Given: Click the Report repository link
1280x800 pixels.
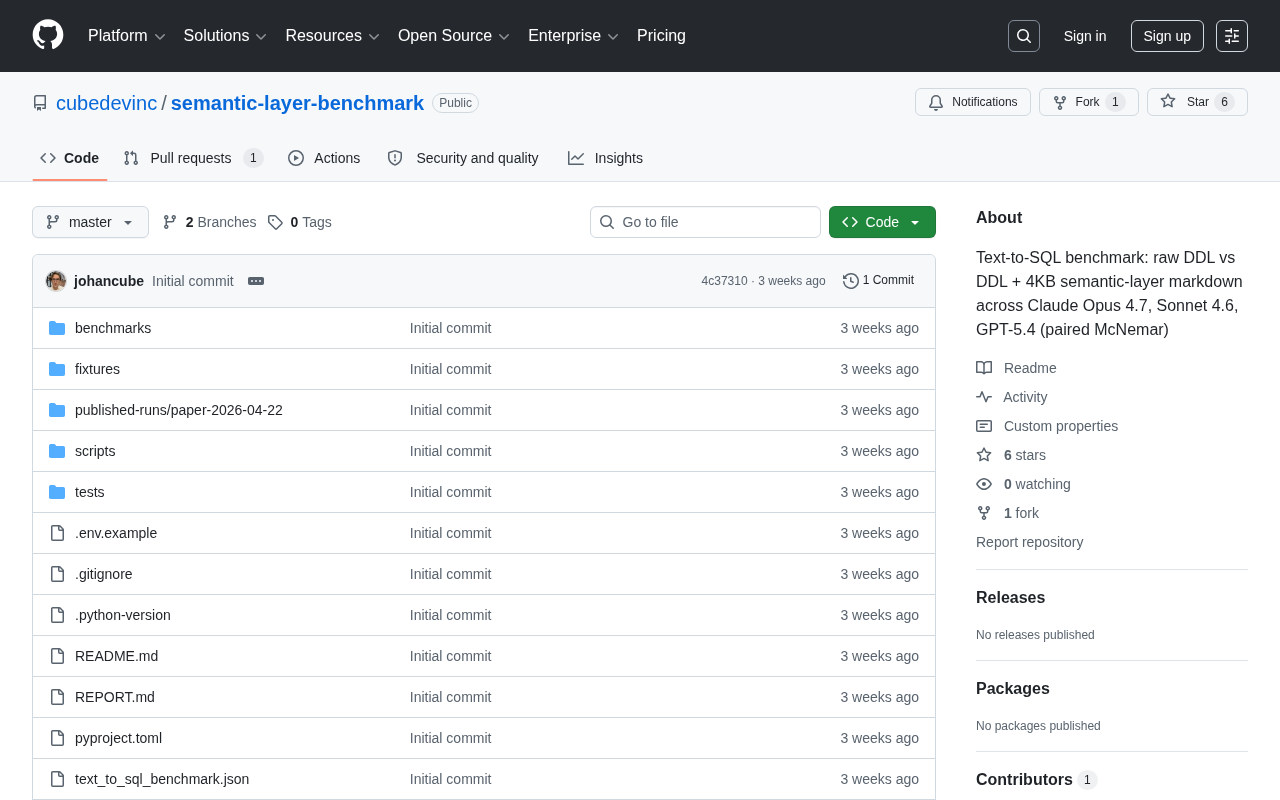Looking at the screenshot, I should [1029, 542].
